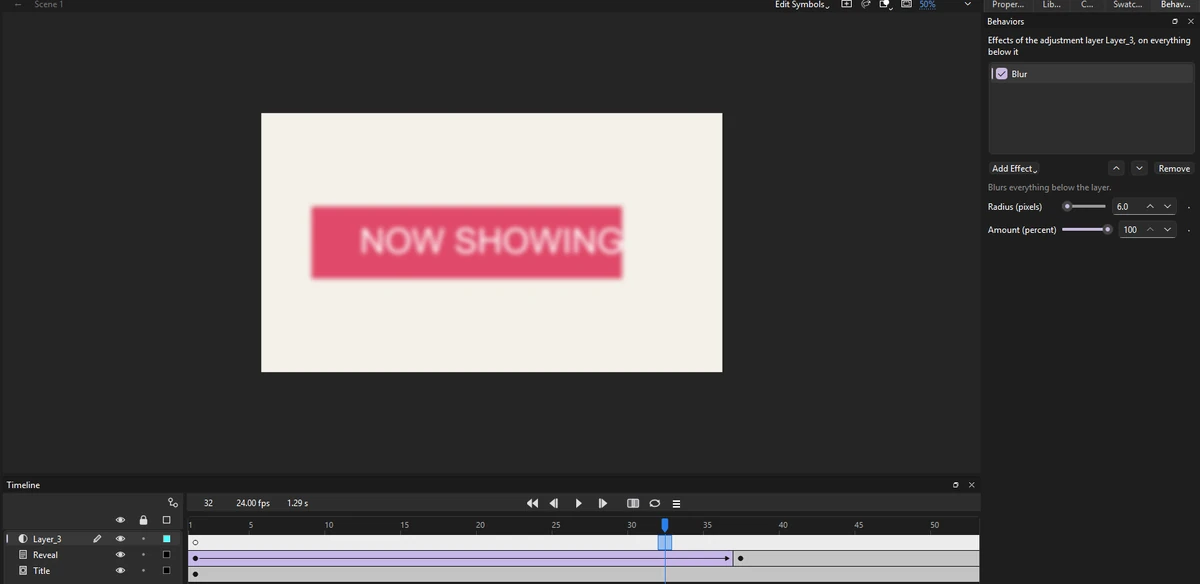Click the Amount value field showing 100
1200x584 pixels.
1132,230
